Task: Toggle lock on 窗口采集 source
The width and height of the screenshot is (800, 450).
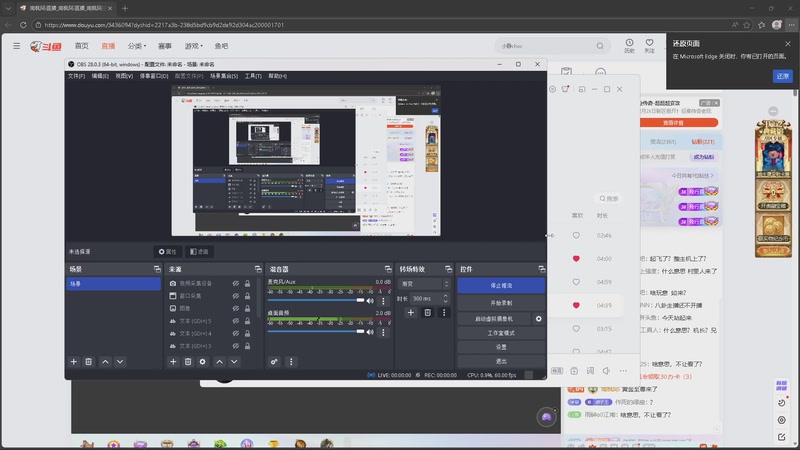Action: click(x=247, y=296)
